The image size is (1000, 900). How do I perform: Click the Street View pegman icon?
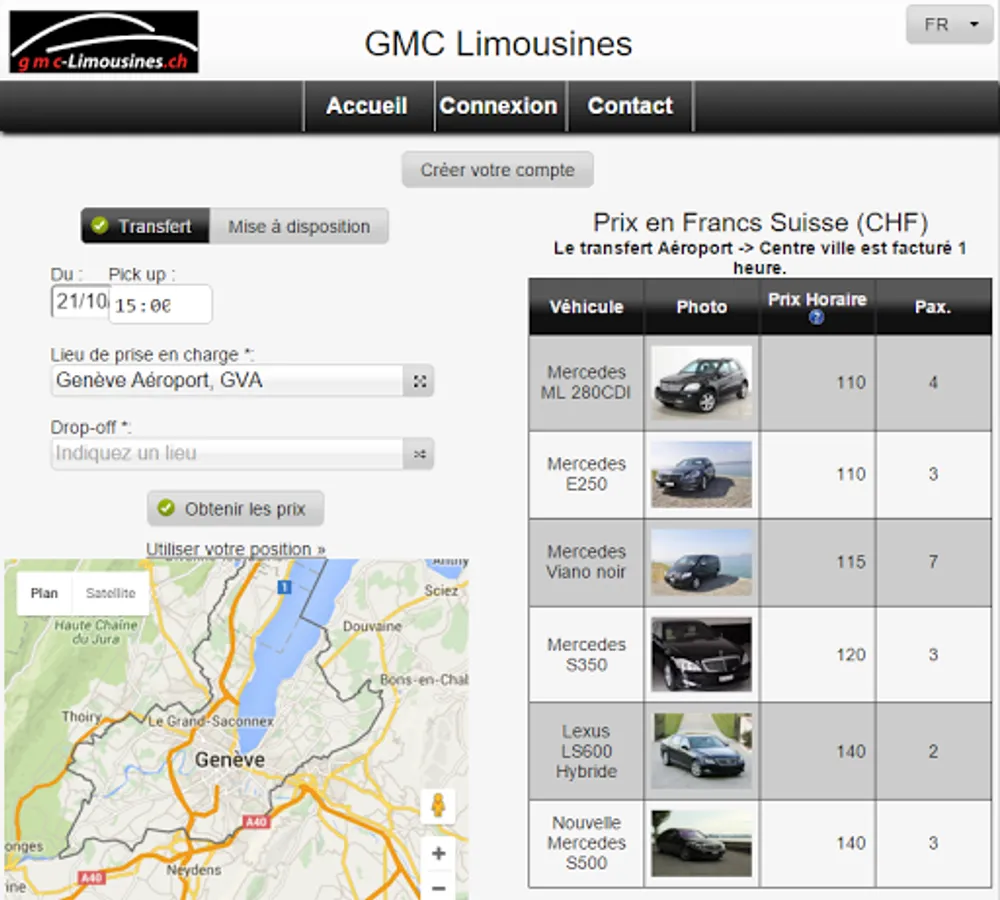(x=438, y=806)
